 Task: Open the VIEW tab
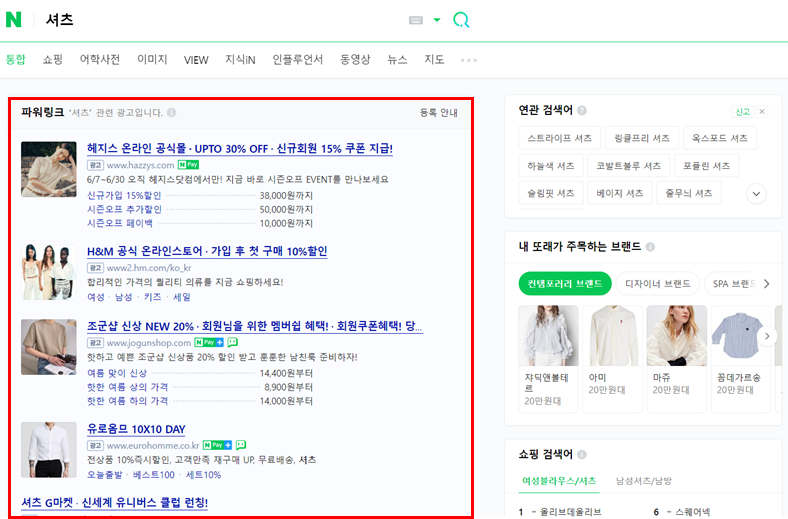coord(196,60)
